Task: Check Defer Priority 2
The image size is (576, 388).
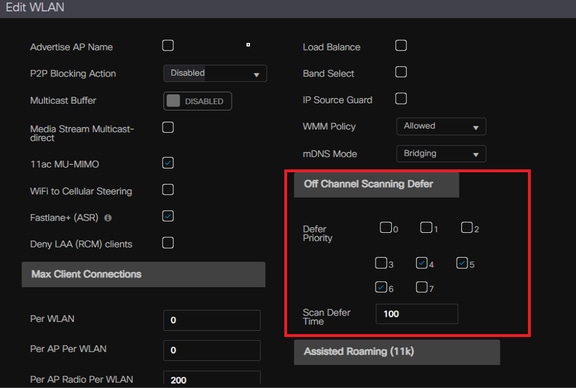Action: (x=467, y=227)
